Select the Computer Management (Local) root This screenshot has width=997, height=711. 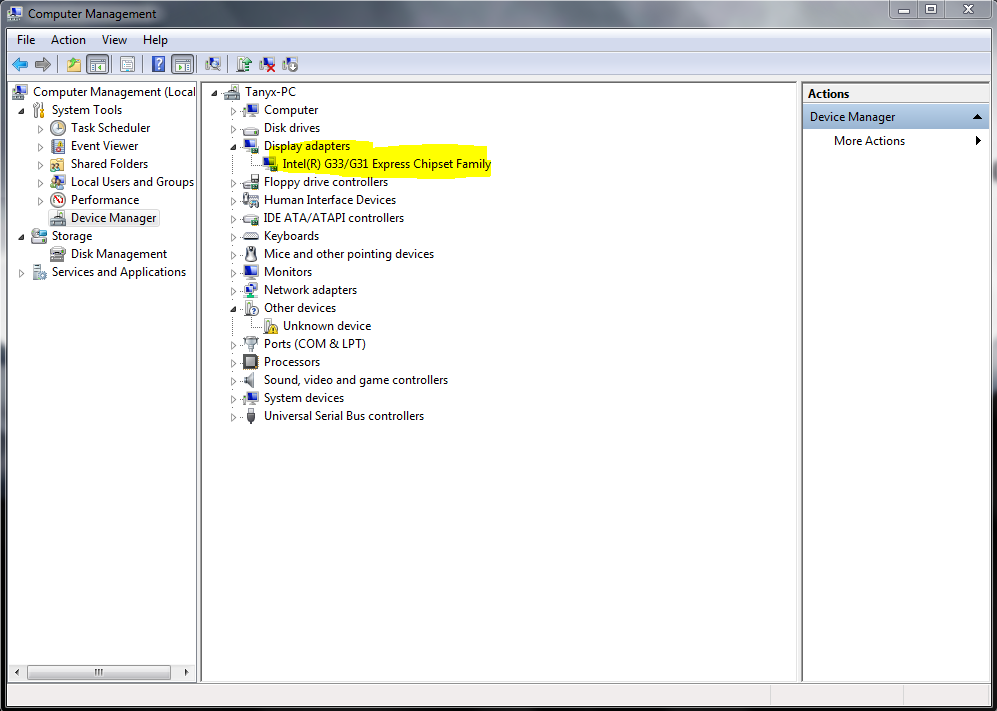[114, 92]
